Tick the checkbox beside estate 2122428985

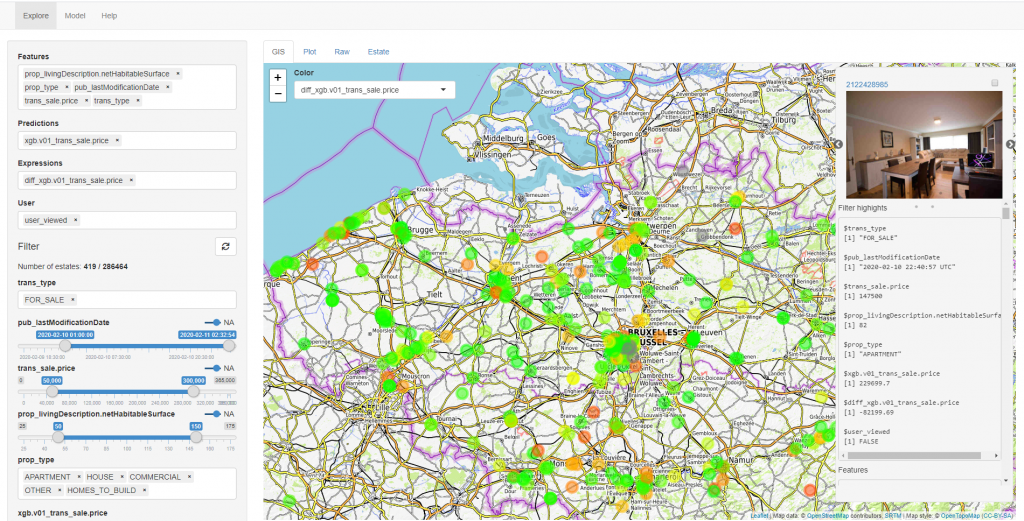995,83
